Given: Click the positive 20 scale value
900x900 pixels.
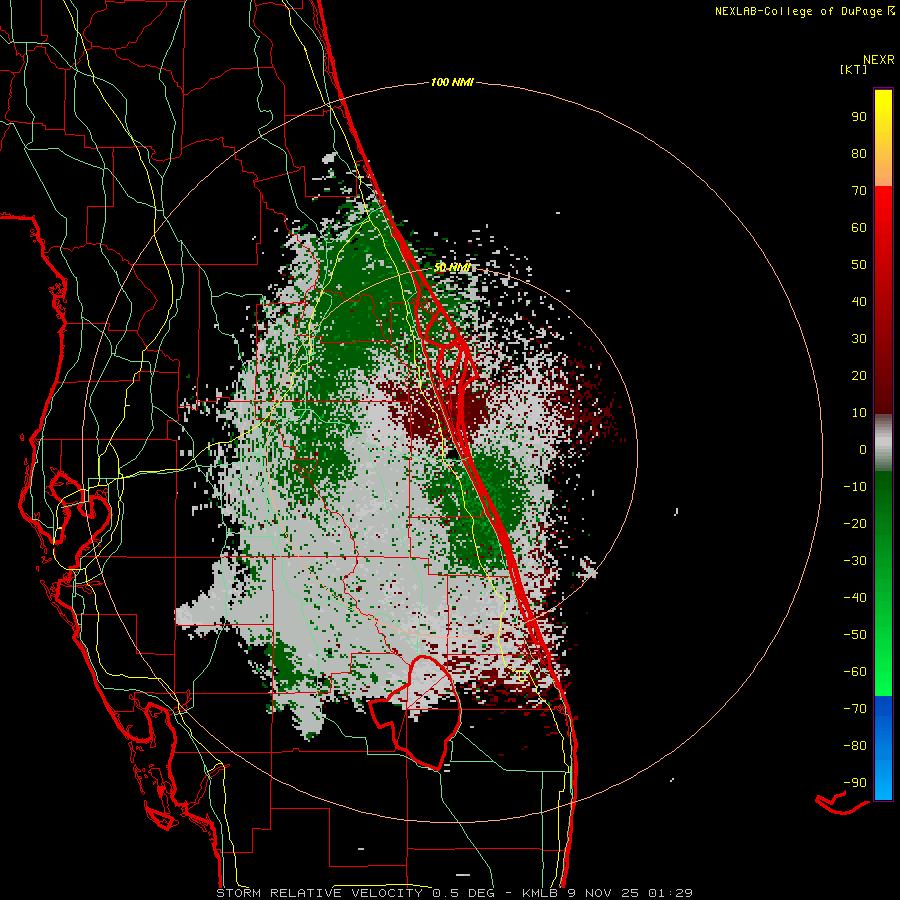Looking at the screenshot, I should [x=859, y=375].
